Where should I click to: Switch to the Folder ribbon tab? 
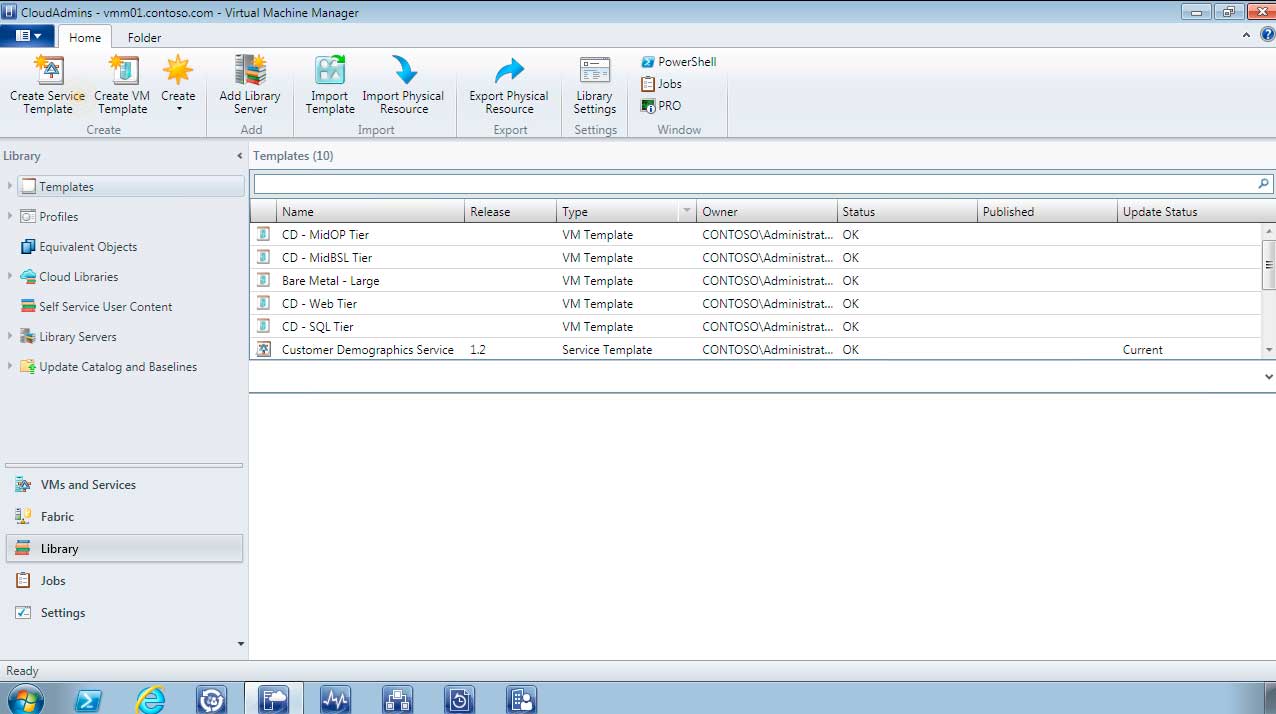click(144, 37)
